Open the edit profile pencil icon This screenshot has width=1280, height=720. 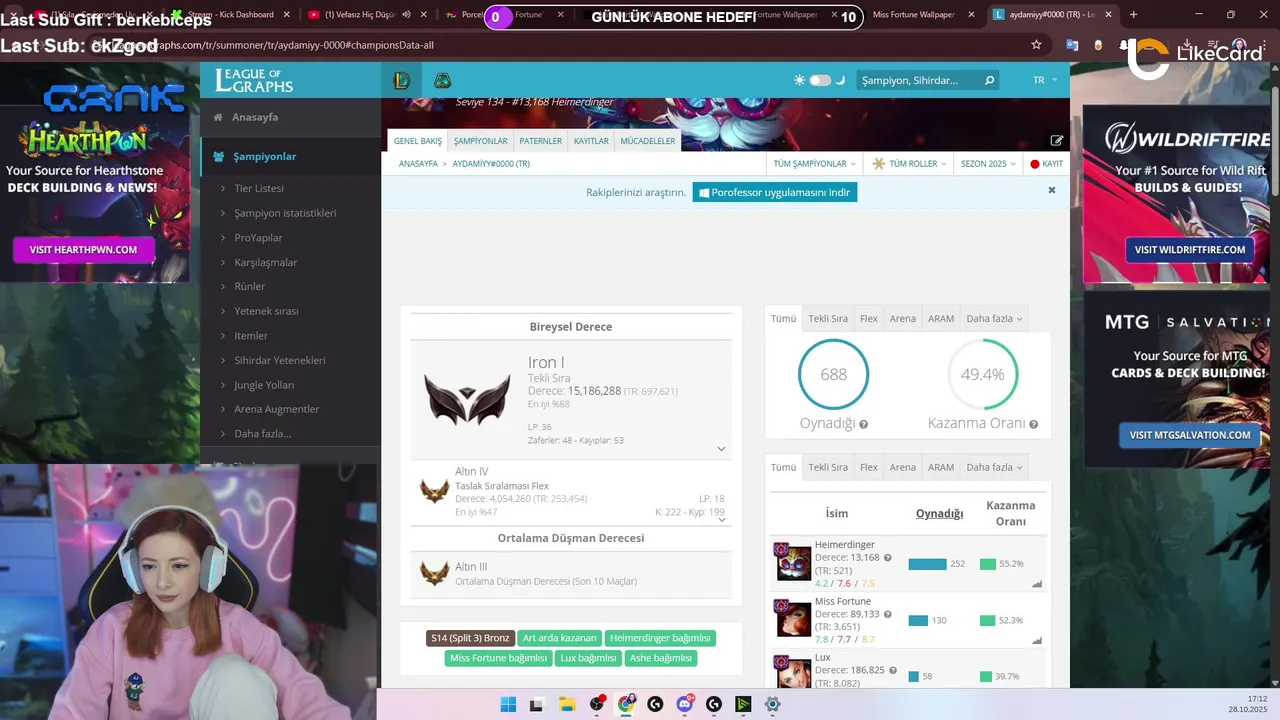click(x=1056, y=141)
